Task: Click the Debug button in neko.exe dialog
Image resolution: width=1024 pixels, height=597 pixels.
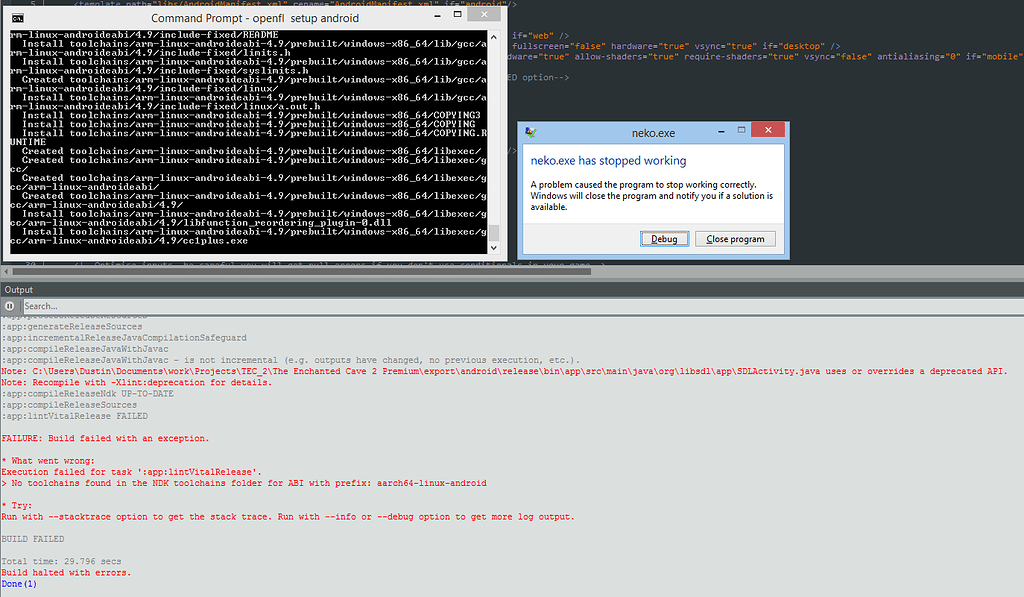Action: click(664, 239)
